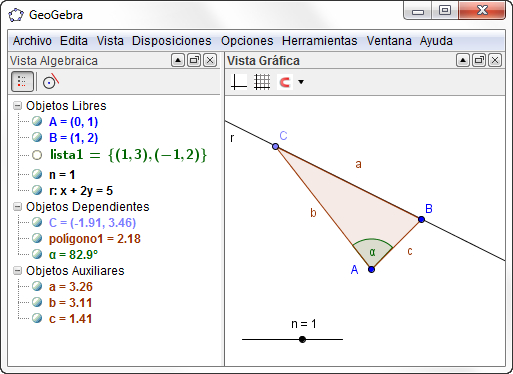This screenshot has height=374, width=513.
Task: Collapse the Objetos Dependientes group
Action: click(17, 207)
